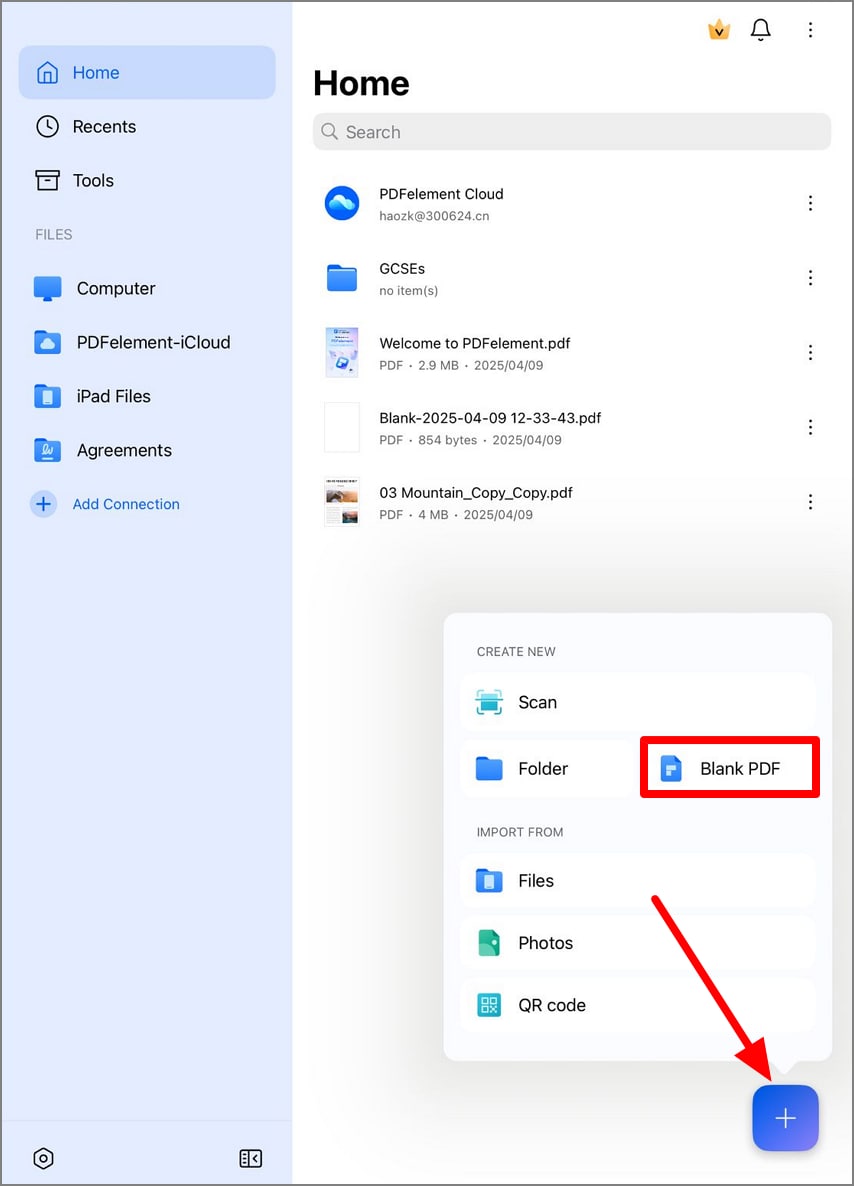
Task: Import via QR code
Action: (x=637, y=1004)
